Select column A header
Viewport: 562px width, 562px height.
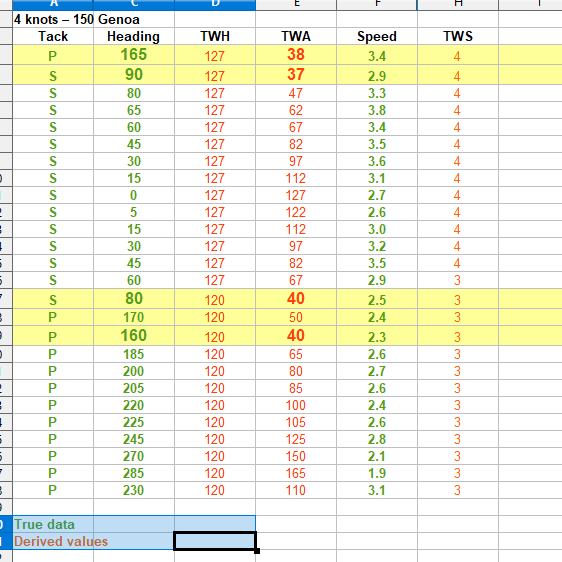click(x=53, y=4)
